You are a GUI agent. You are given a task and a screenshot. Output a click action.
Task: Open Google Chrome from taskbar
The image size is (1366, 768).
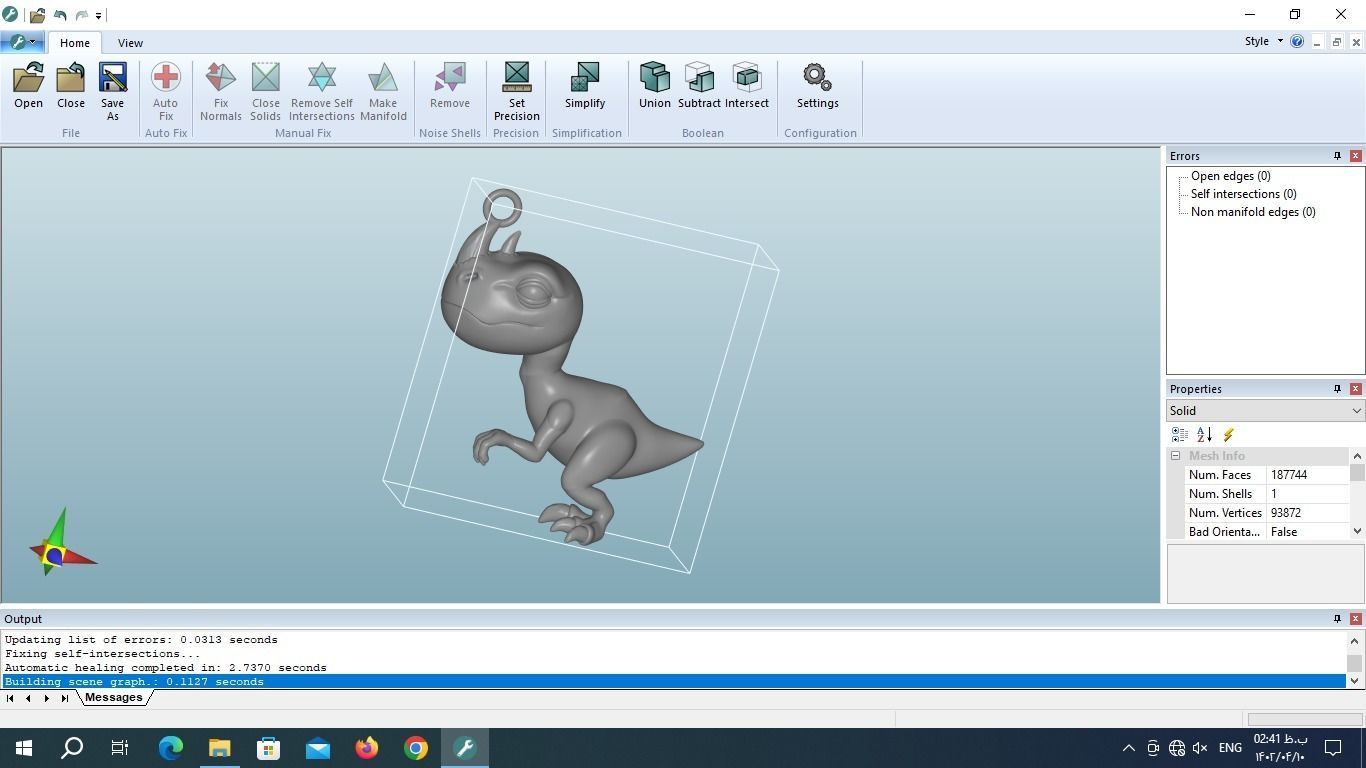click(x=416, y=748)
